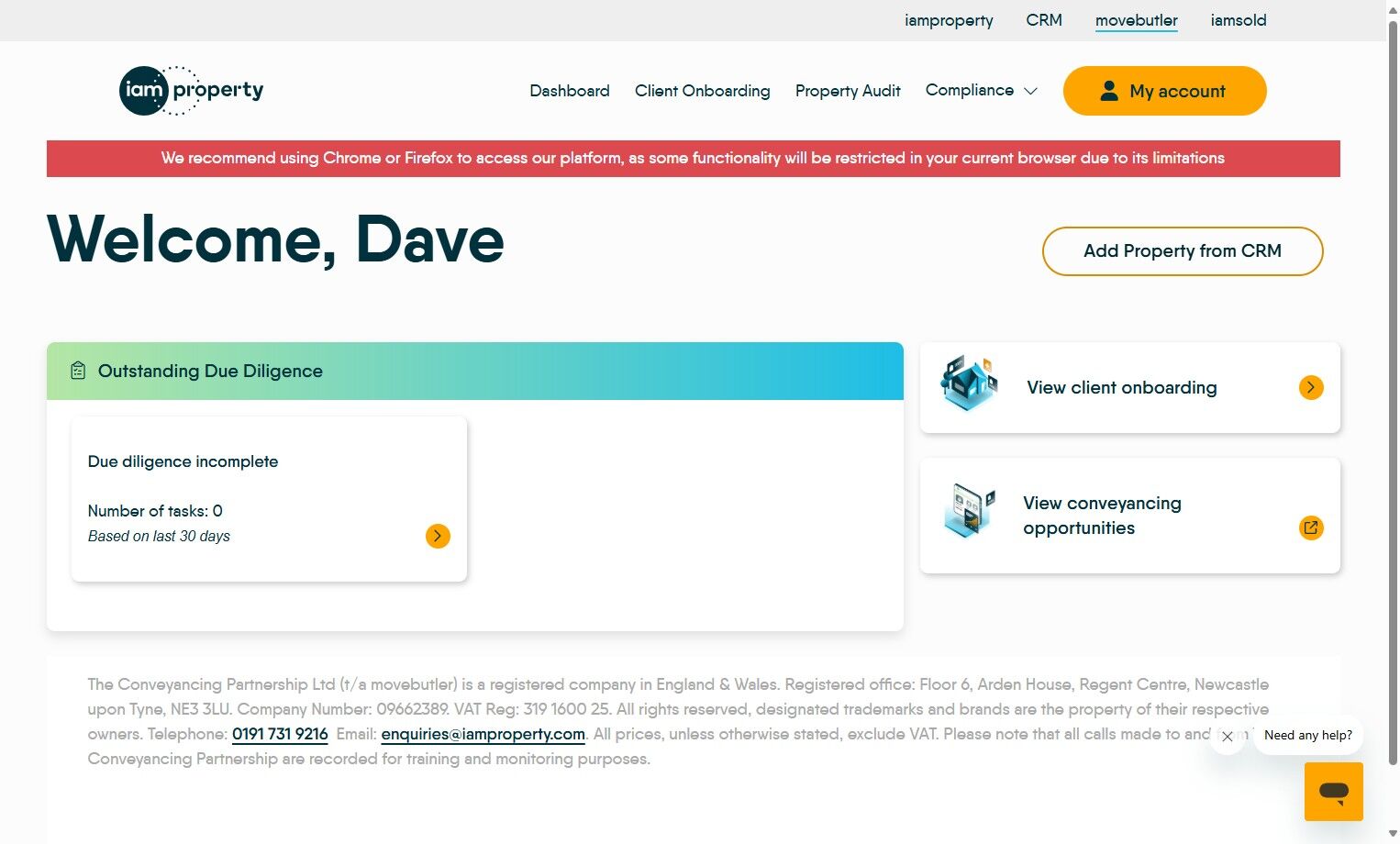Switch to iamsold top tab
Viewport: 1400px width, 844px height.
1239,20
